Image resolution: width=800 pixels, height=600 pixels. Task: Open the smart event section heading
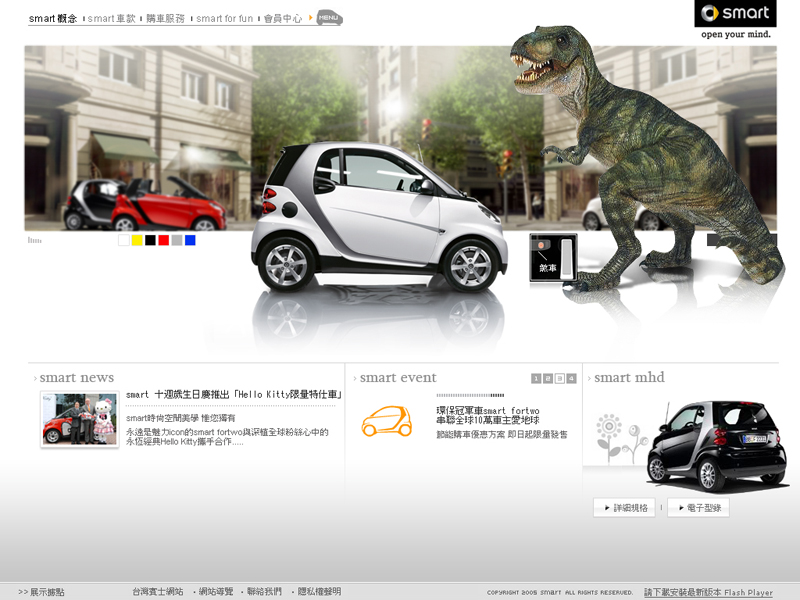[x=398, y=378]
